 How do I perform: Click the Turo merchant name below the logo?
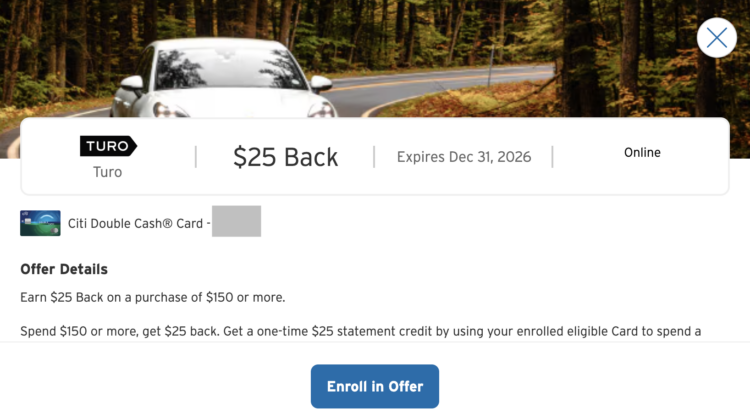[x=108, y=172]
